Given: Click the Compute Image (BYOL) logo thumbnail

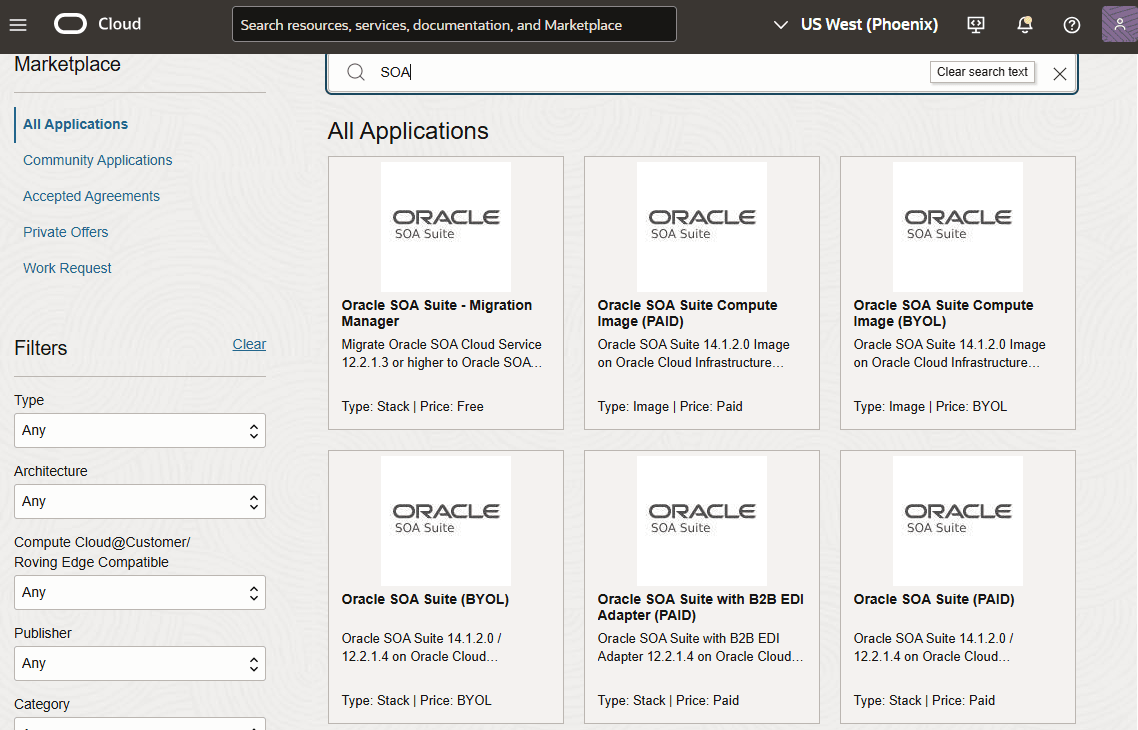Looking at the screenshot, I should click(x=958, y=226).
